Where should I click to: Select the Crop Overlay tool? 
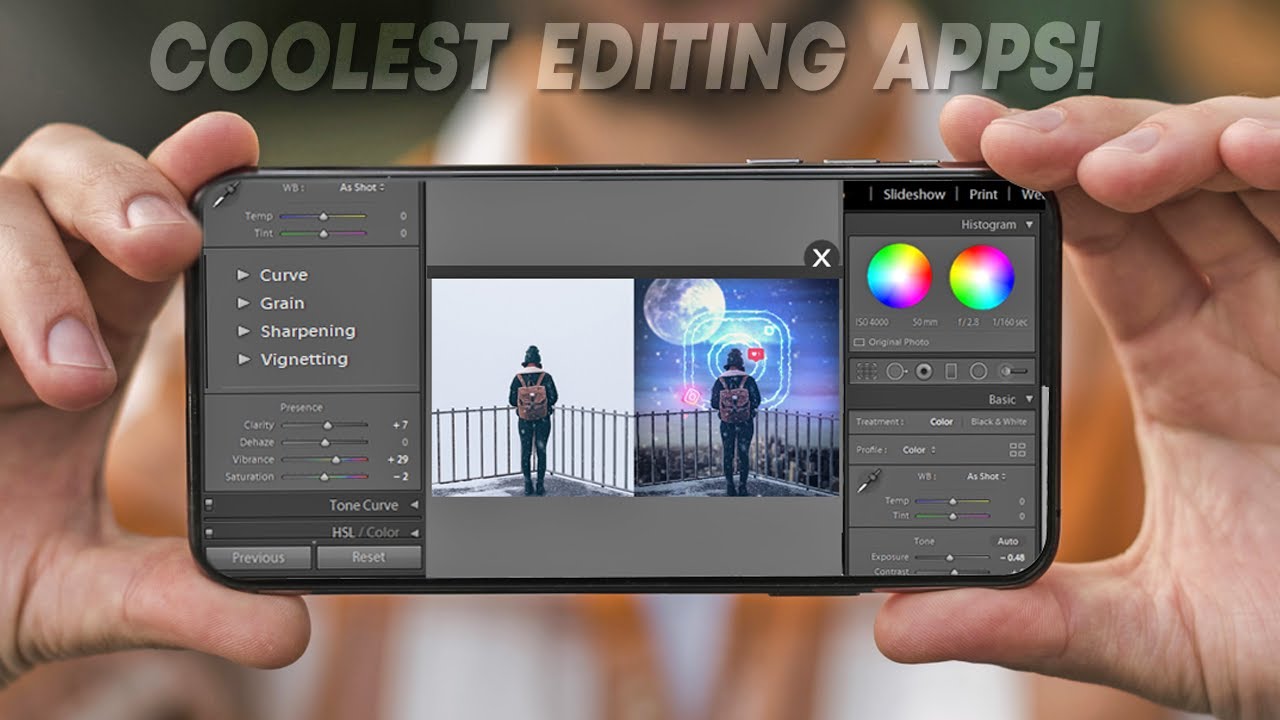[866, 371]
